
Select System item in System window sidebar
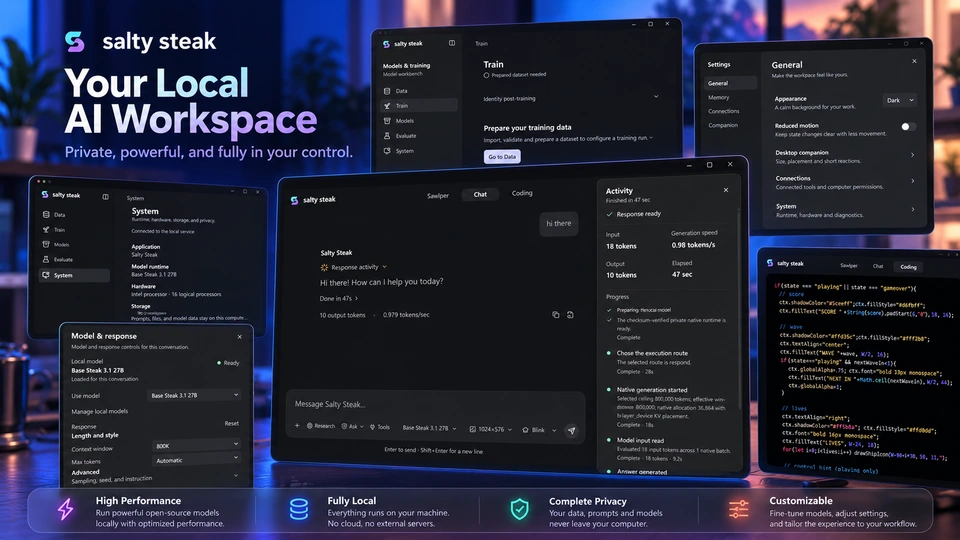pos(75,275)
